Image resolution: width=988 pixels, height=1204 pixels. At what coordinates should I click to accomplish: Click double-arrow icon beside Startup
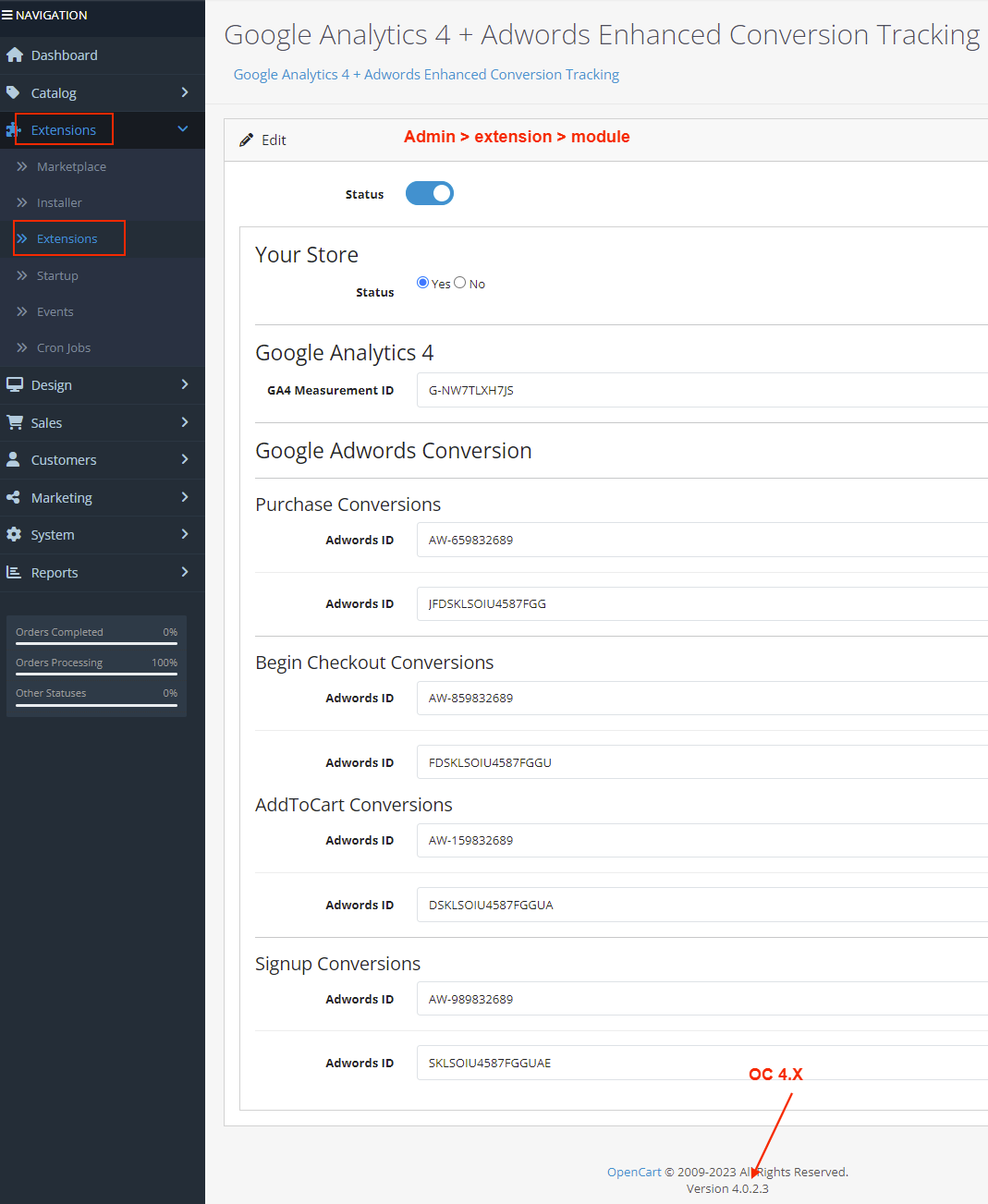pos(22,275)
